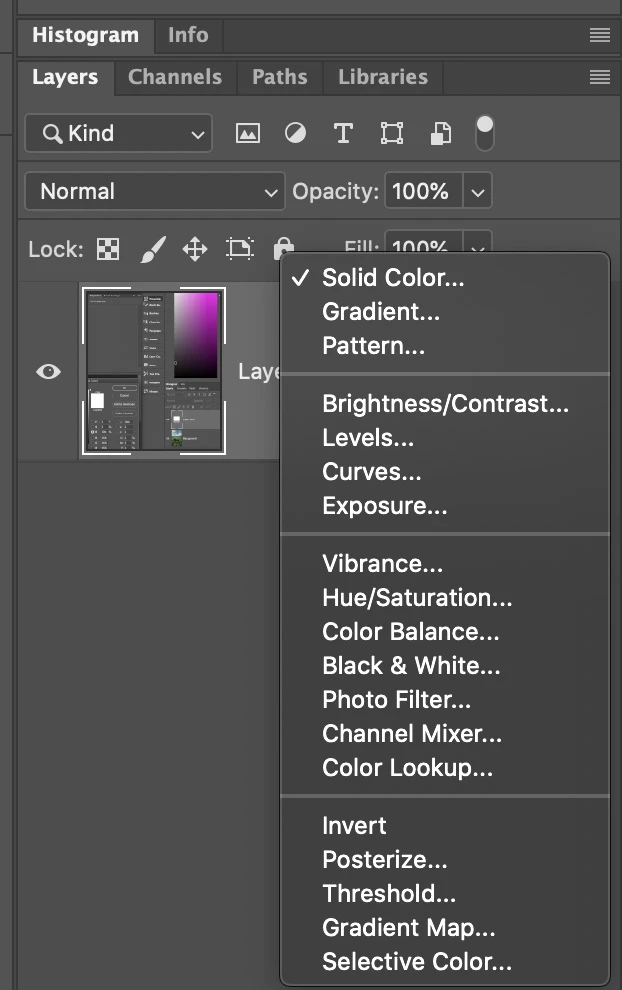The image size is (622, 990).
Task: Hide the layer with eye icon
Action: [49, 371]
